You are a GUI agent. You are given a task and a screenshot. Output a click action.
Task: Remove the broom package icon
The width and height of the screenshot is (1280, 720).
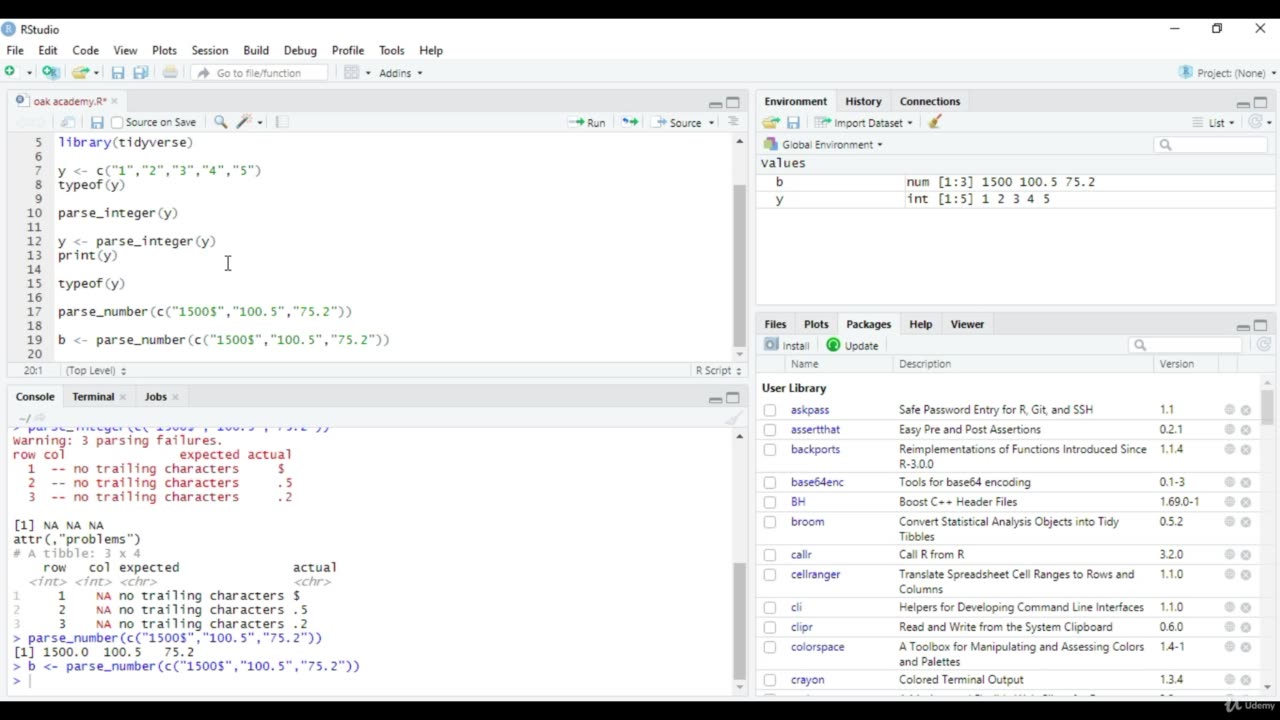click(1246, 522)
